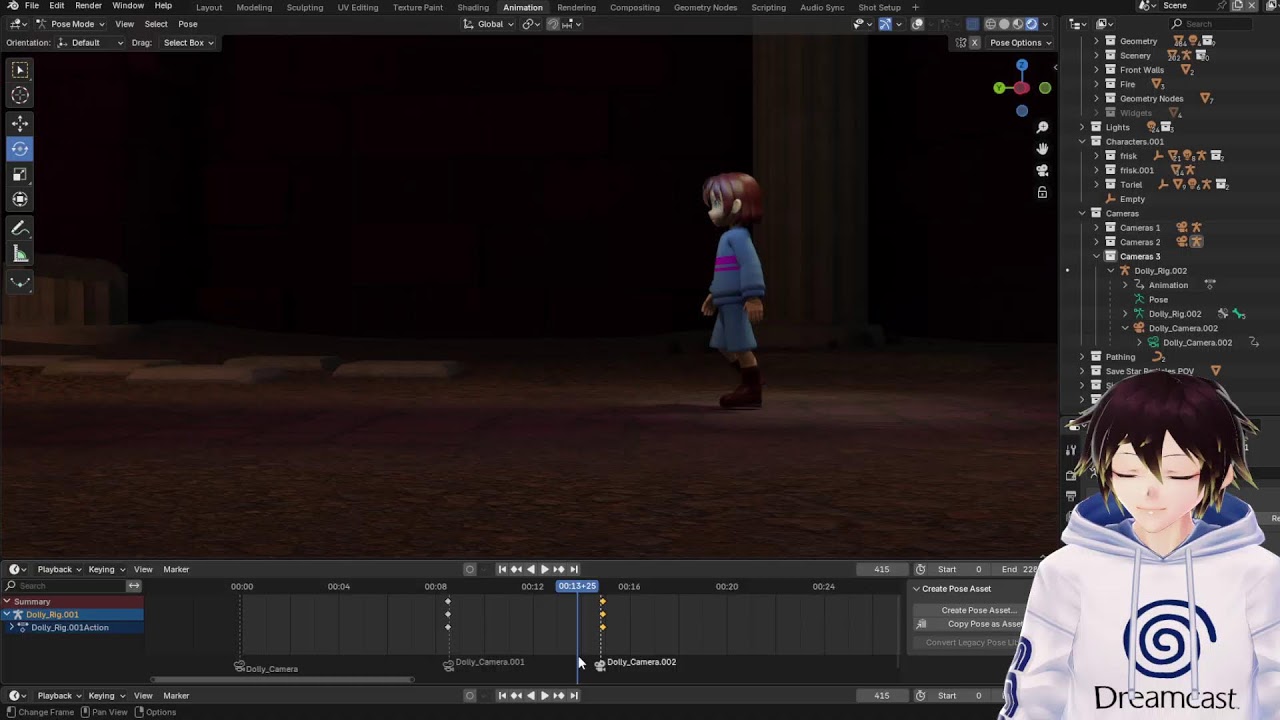1280x720 pixels.
Task: Select solid viewport shading mode
Action: [x=1004, y=24]
